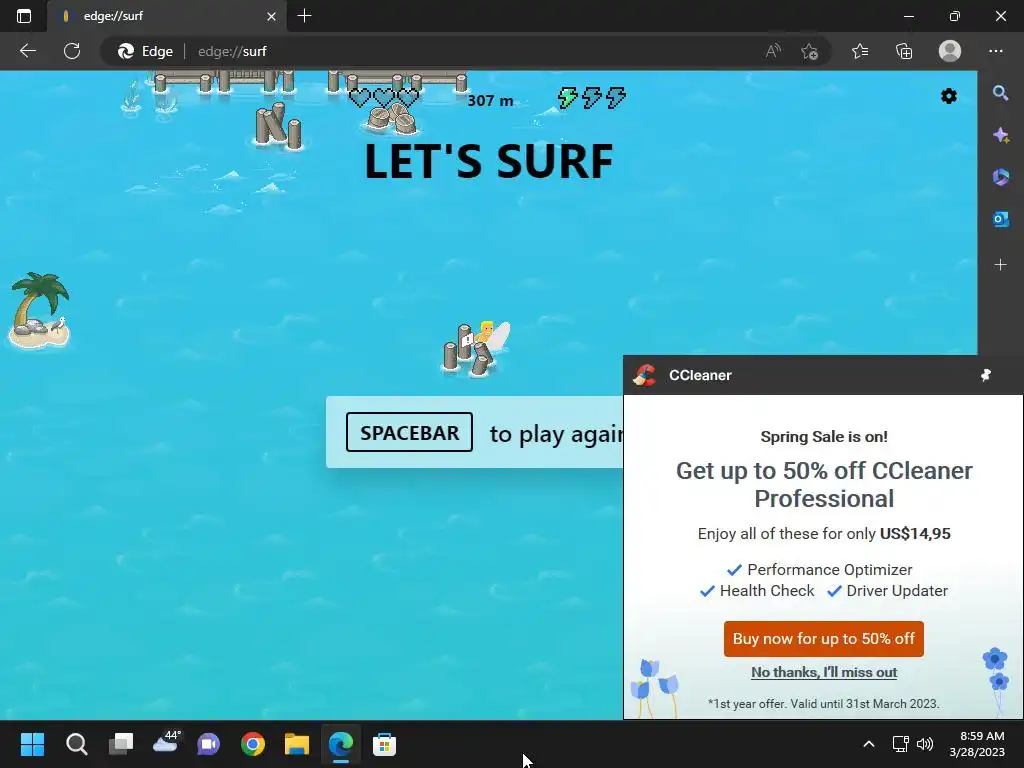Close the edge://surf tab

coord(271,16)
